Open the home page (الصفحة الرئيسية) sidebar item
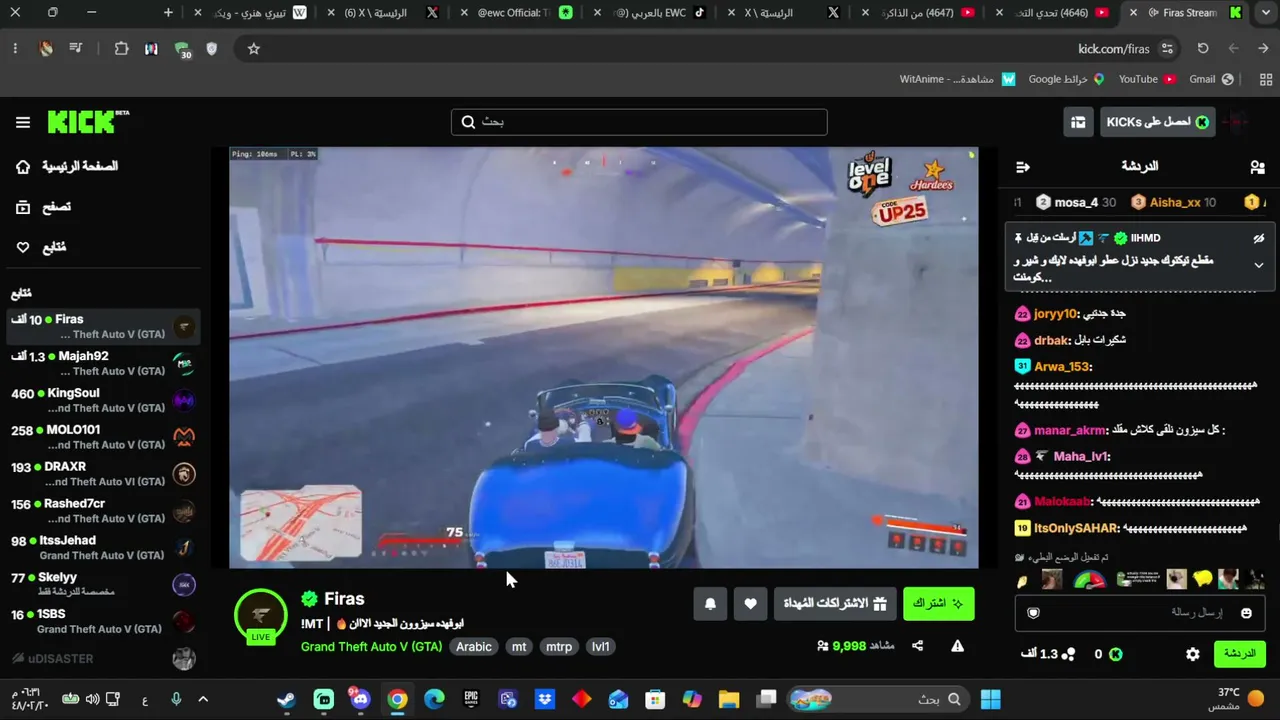Viewport: 1280px width, 720px height. coord(67,166)
